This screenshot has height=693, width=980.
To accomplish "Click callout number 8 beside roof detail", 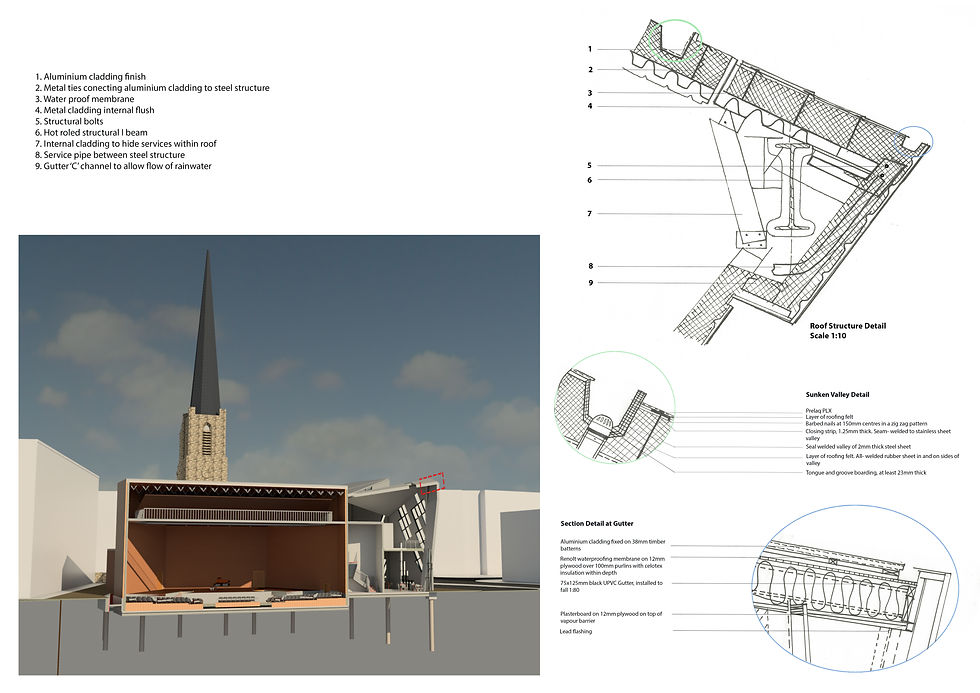I will (x=590, y=266).
